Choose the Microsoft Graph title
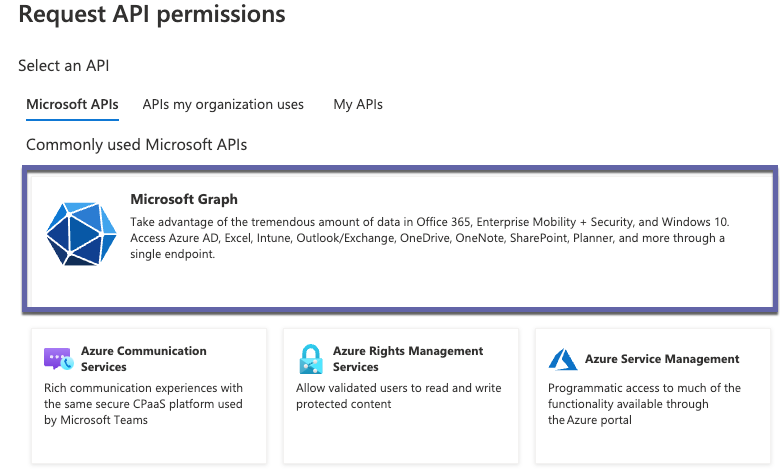780x473 pixels. 184,199
